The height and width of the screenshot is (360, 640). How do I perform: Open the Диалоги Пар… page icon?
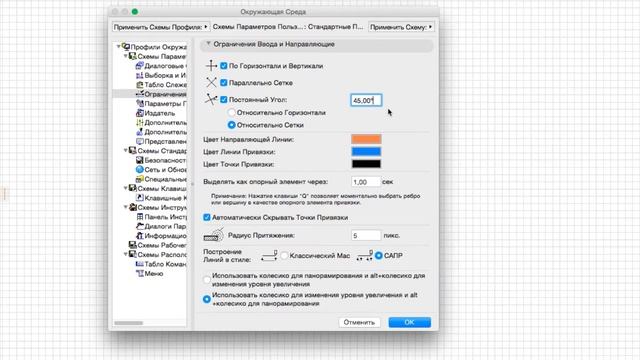[x=139, y=226]
